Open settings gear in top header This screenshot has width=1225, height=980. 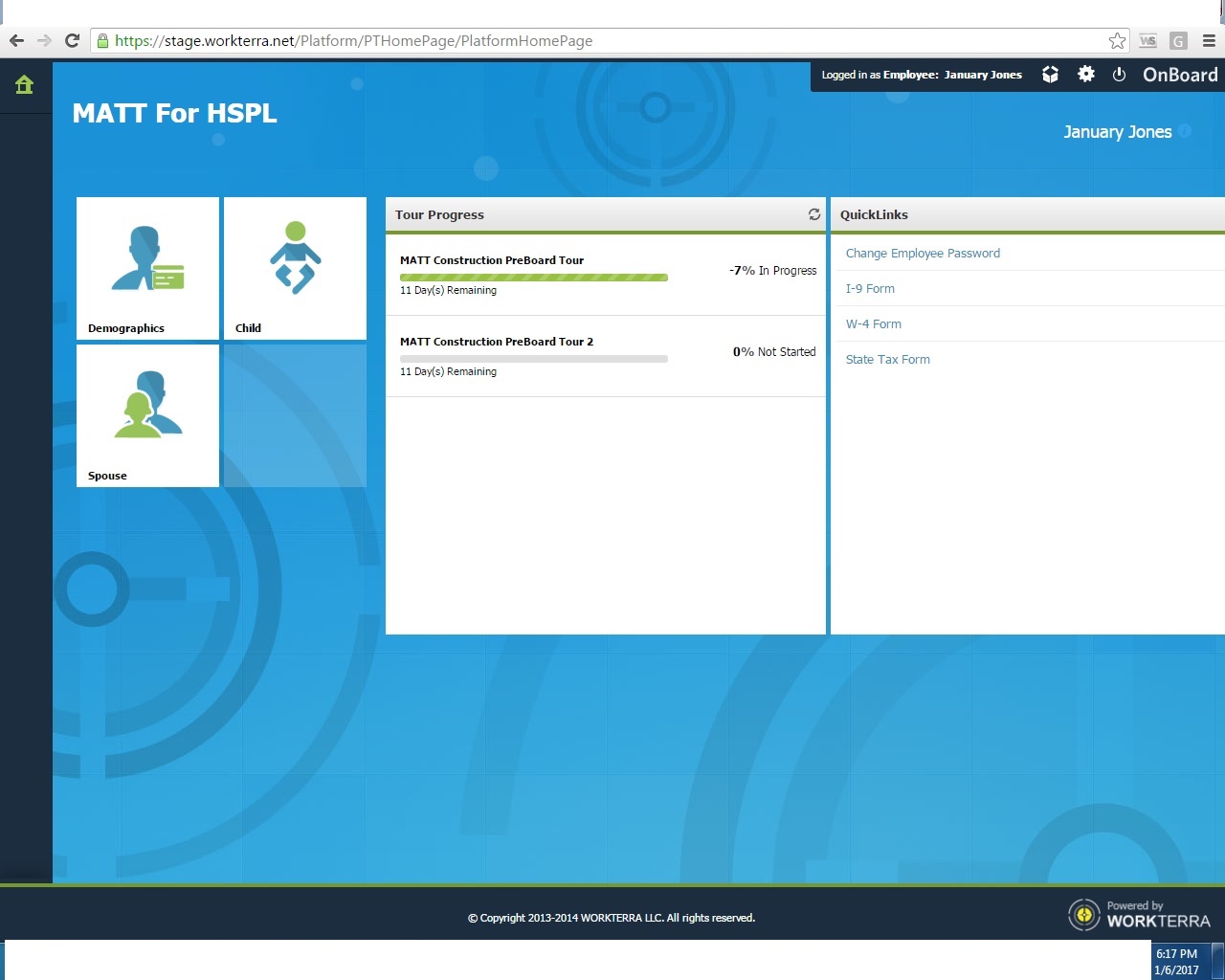click(1085, 75)
